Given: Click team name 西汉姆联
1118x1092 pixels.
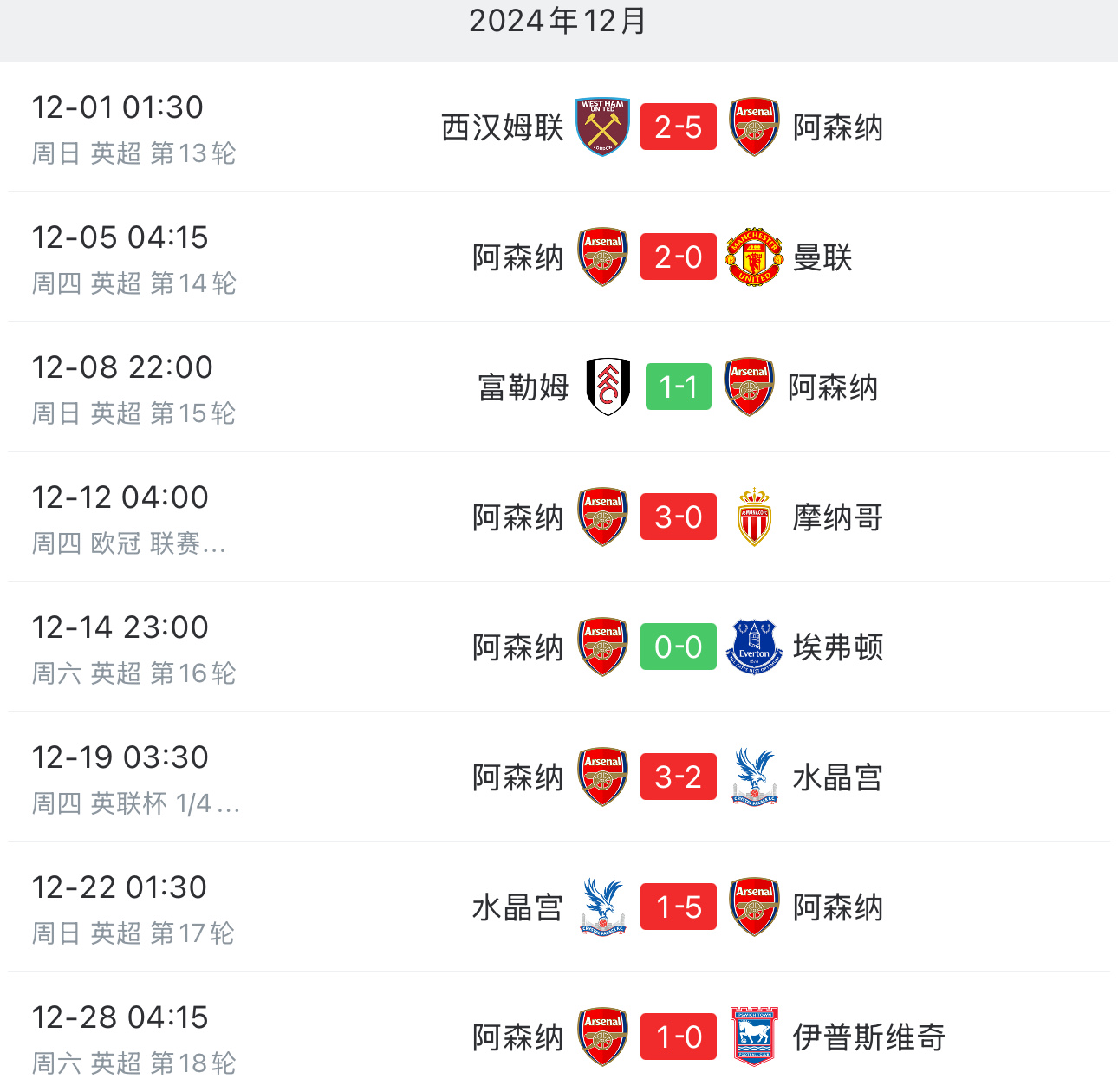Looking at the screenshot, I should click(503, 127).
